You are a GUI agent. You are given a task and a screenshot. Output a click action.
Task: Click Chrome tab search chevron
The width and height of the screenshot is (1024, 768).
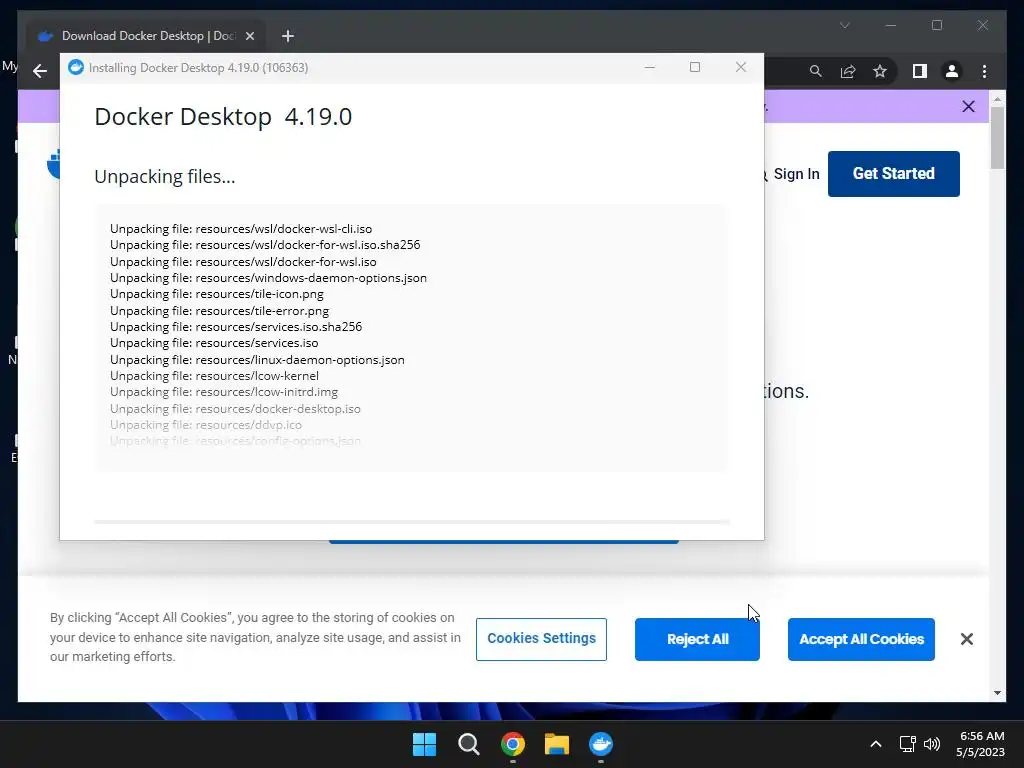pos(844,25)
